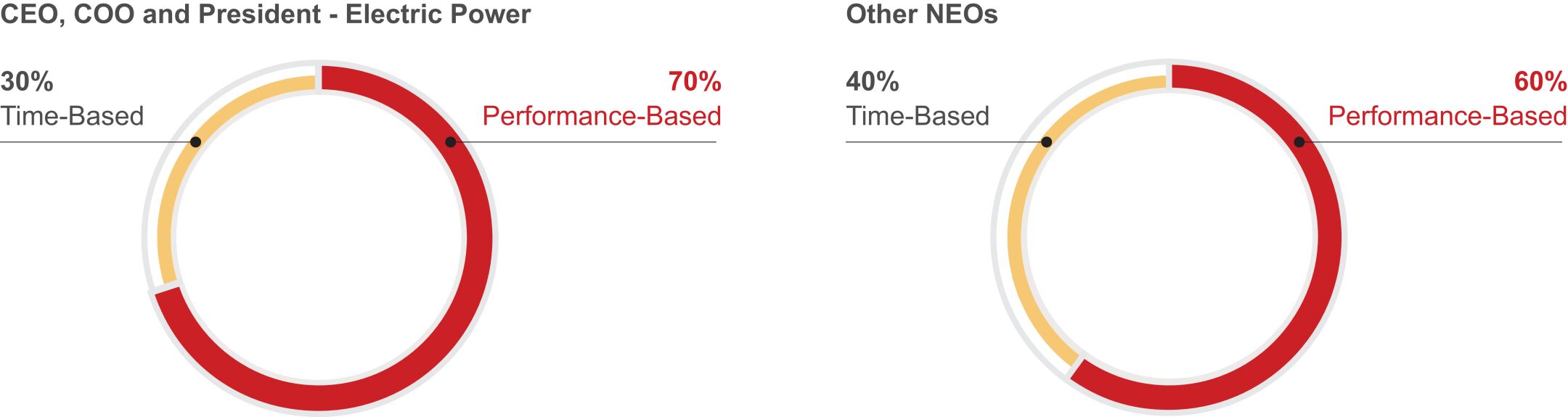This screenshot has height=417, width=1568.
Task: Click the 60% value label
Action: click(x=1540, y=82)
